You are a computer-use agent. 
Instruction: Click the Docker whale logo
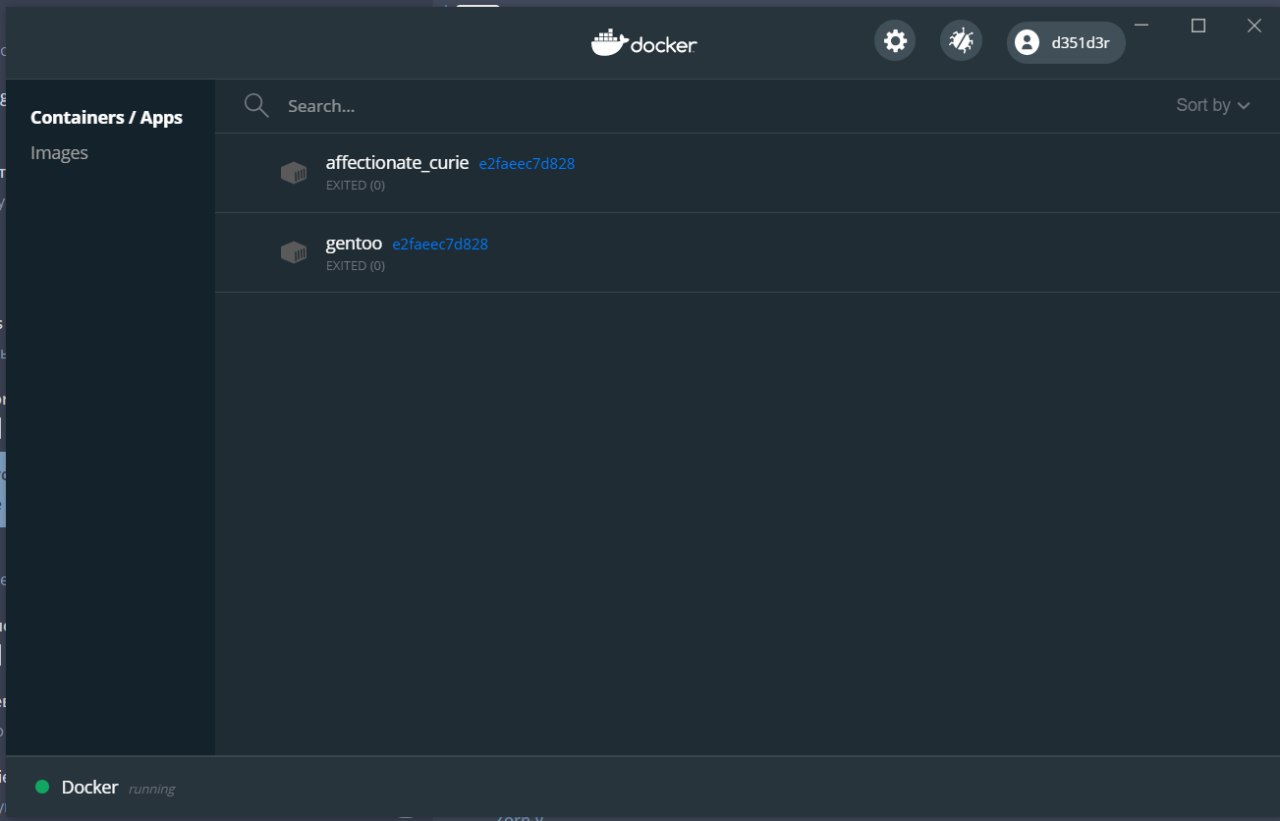coord(644,43)
